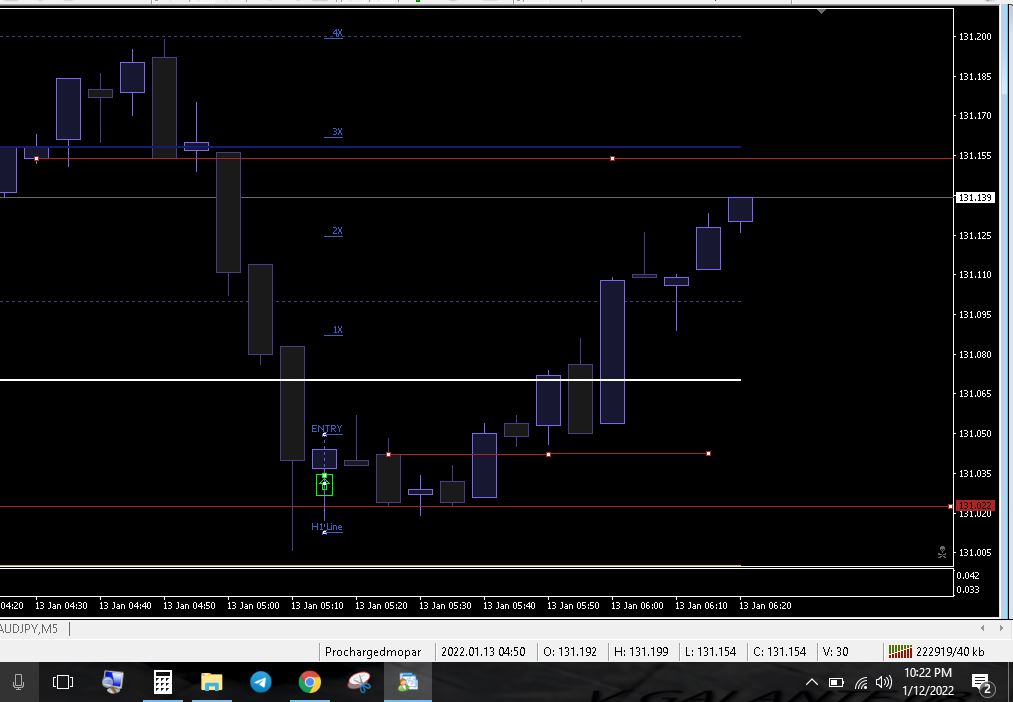Image resolution: width=1013 pixels, height=702 pixels.
Task: Click the 0.033 indicator scale value
Action: (x=968, y=589)
